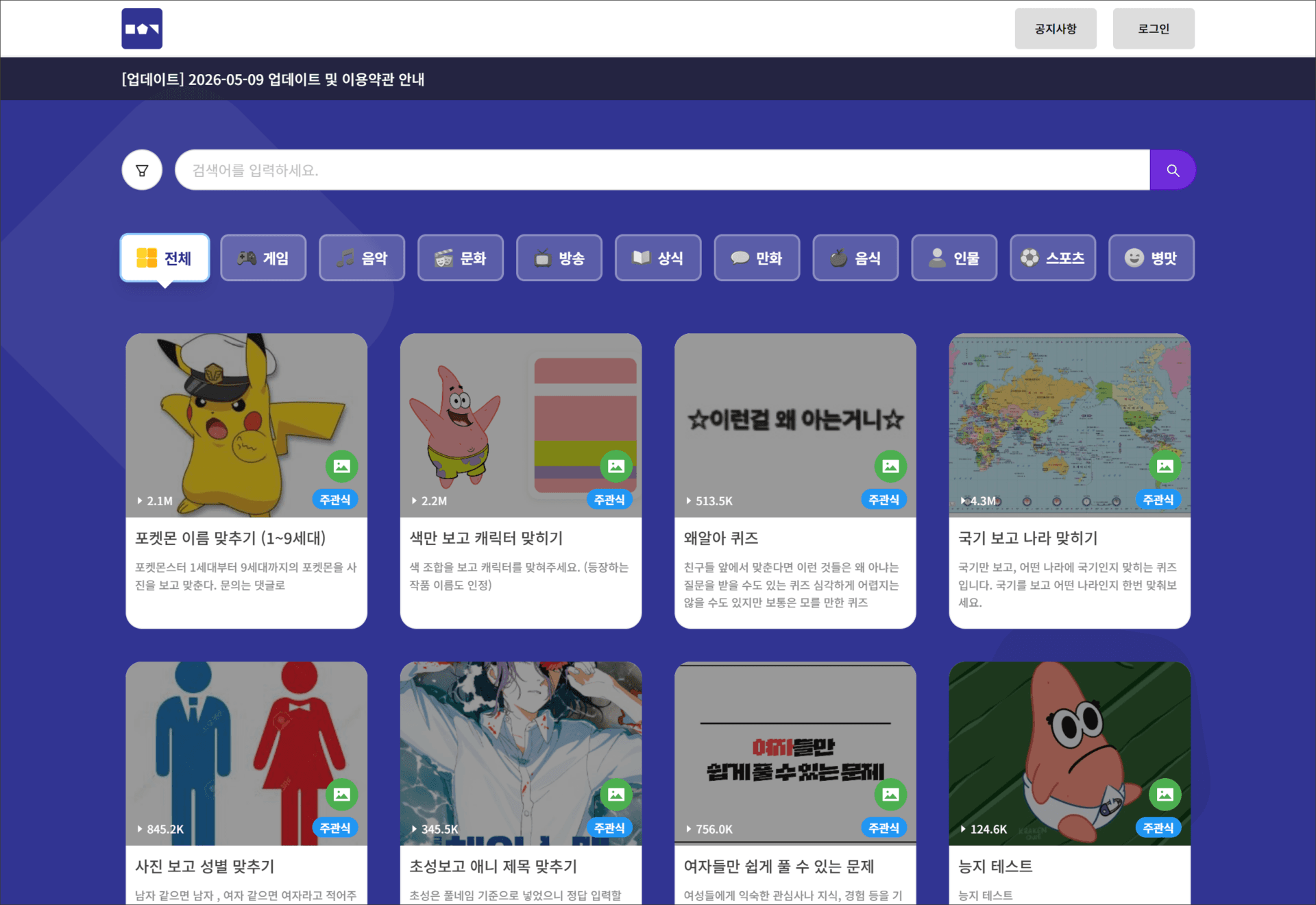This screenshot has width=1316, height=905.
Task: Click image icon on 여자들만 쉽게 풀 수 있는 문제 card
Action: [x=890, y=795]
